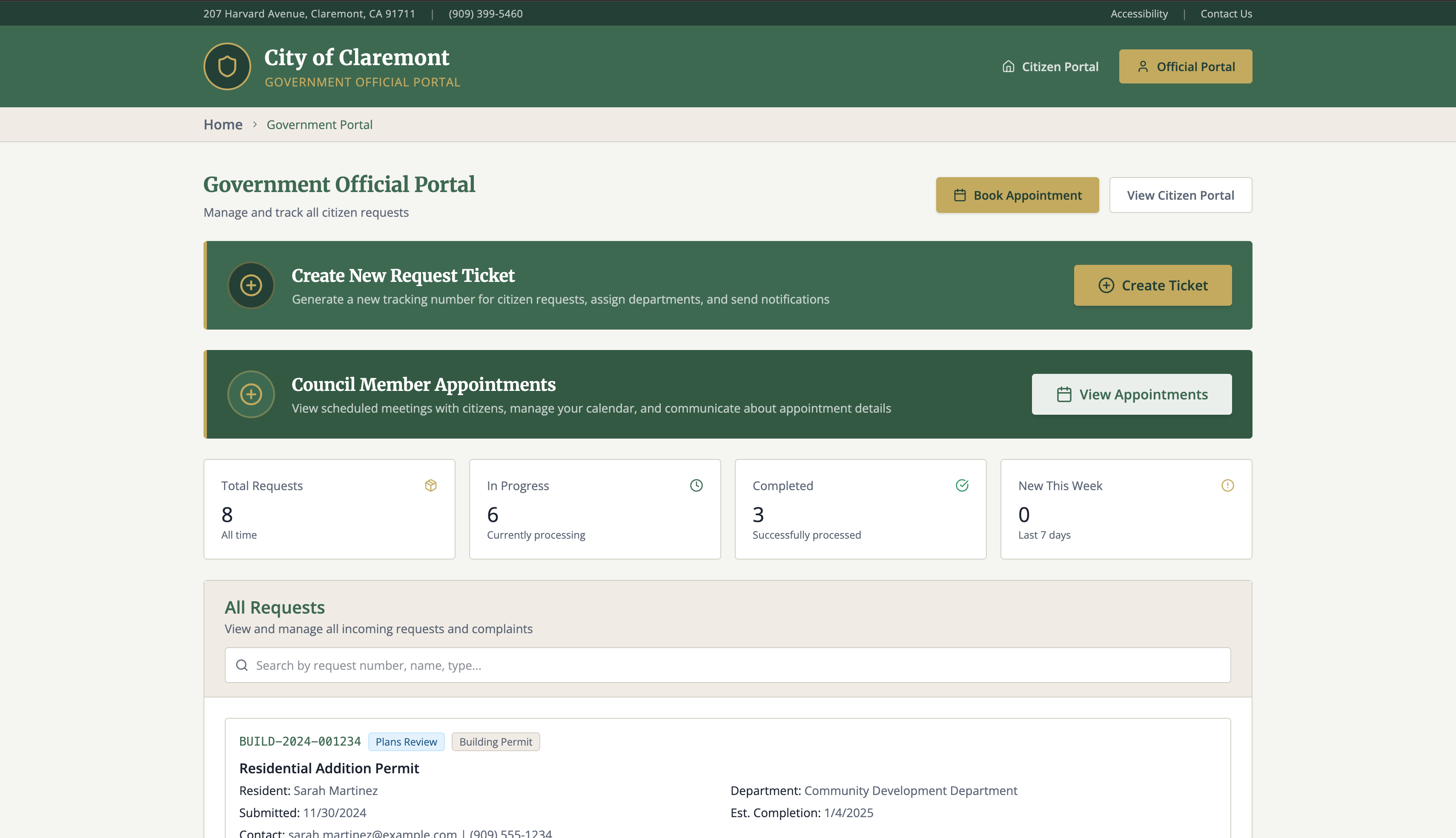Click the alert icon on New This Week card
Image resolution: width=1456 pixels, height=838 pixels.
(x=1228, y=485)
